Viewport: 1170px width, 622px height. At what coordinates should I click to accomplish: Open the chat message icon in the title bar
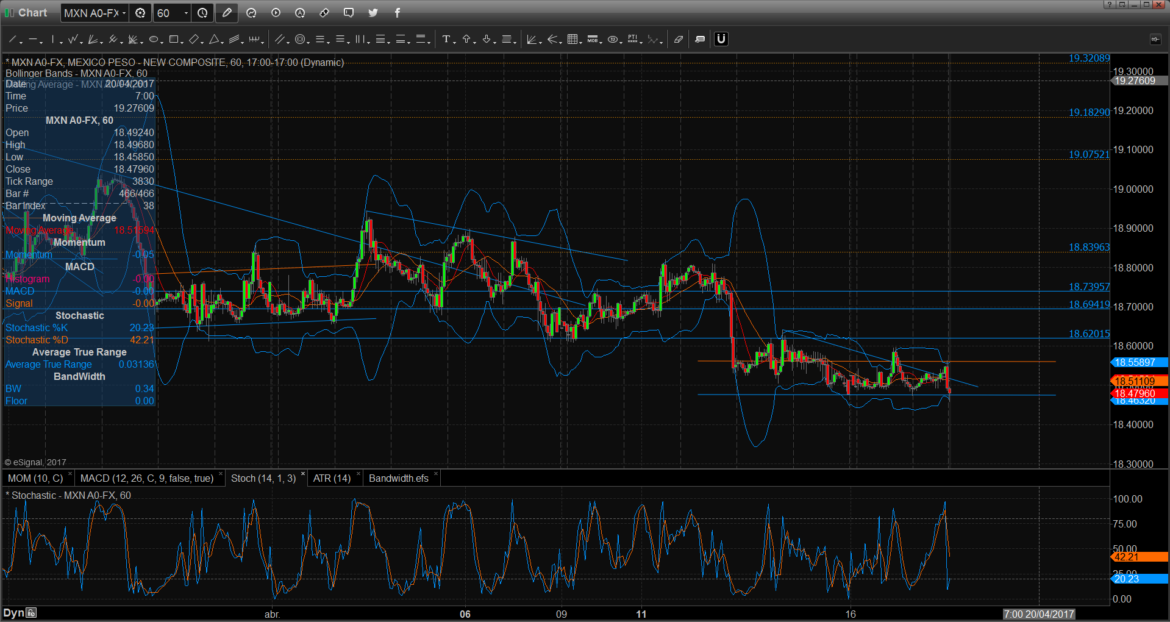(348, 13)
